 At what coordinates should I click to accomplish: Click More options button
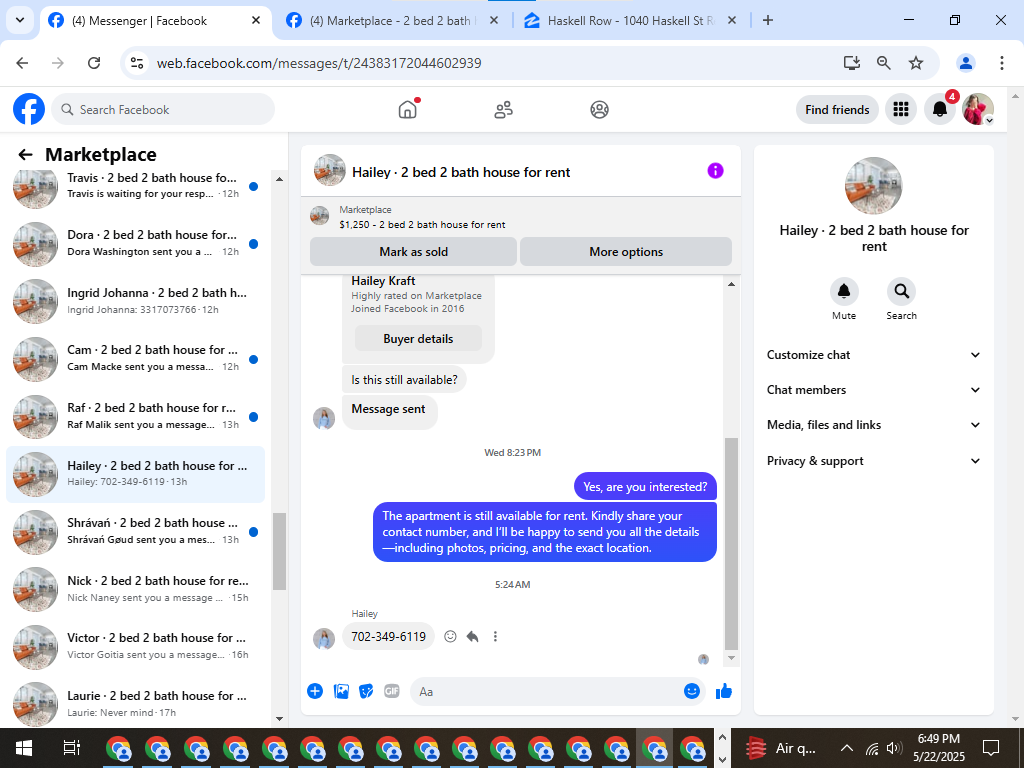pyautogui.click(x=626, y=251)
